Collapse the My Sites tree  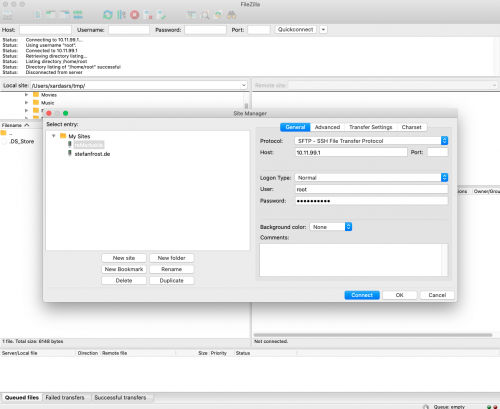click(53, 136)
